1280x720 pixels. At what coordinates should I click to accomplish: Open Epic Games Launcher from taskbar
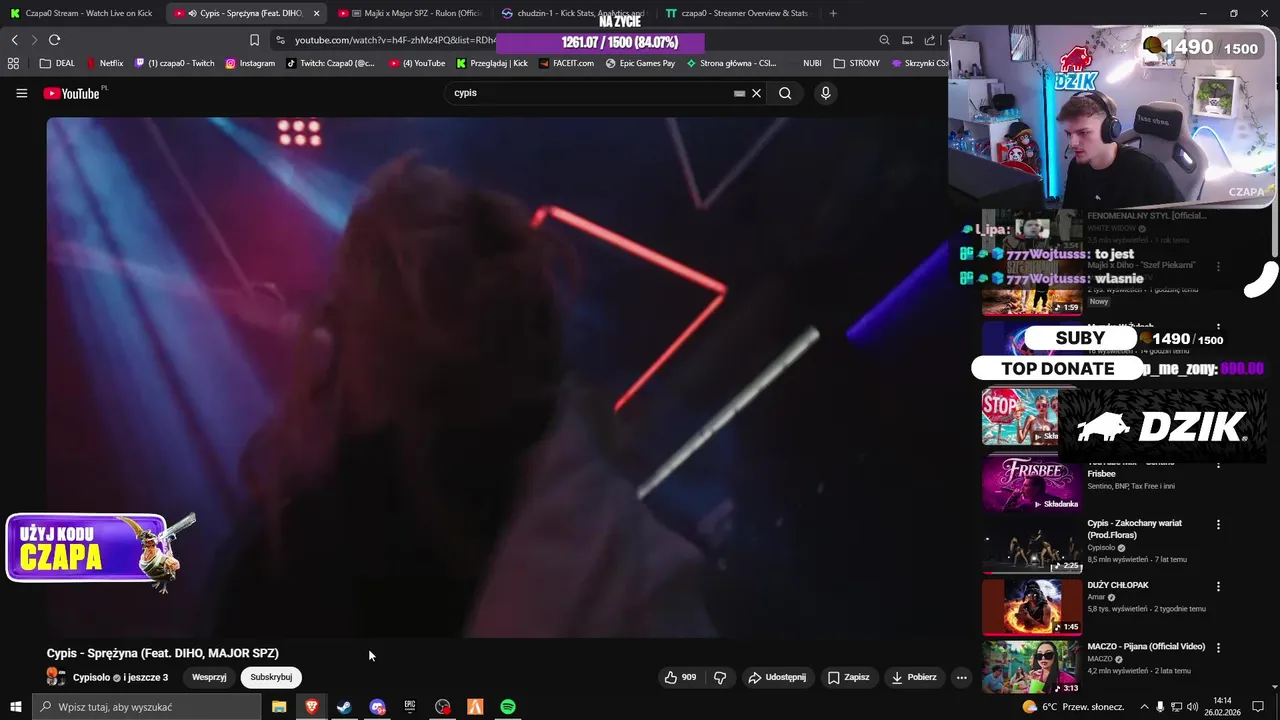410,707
